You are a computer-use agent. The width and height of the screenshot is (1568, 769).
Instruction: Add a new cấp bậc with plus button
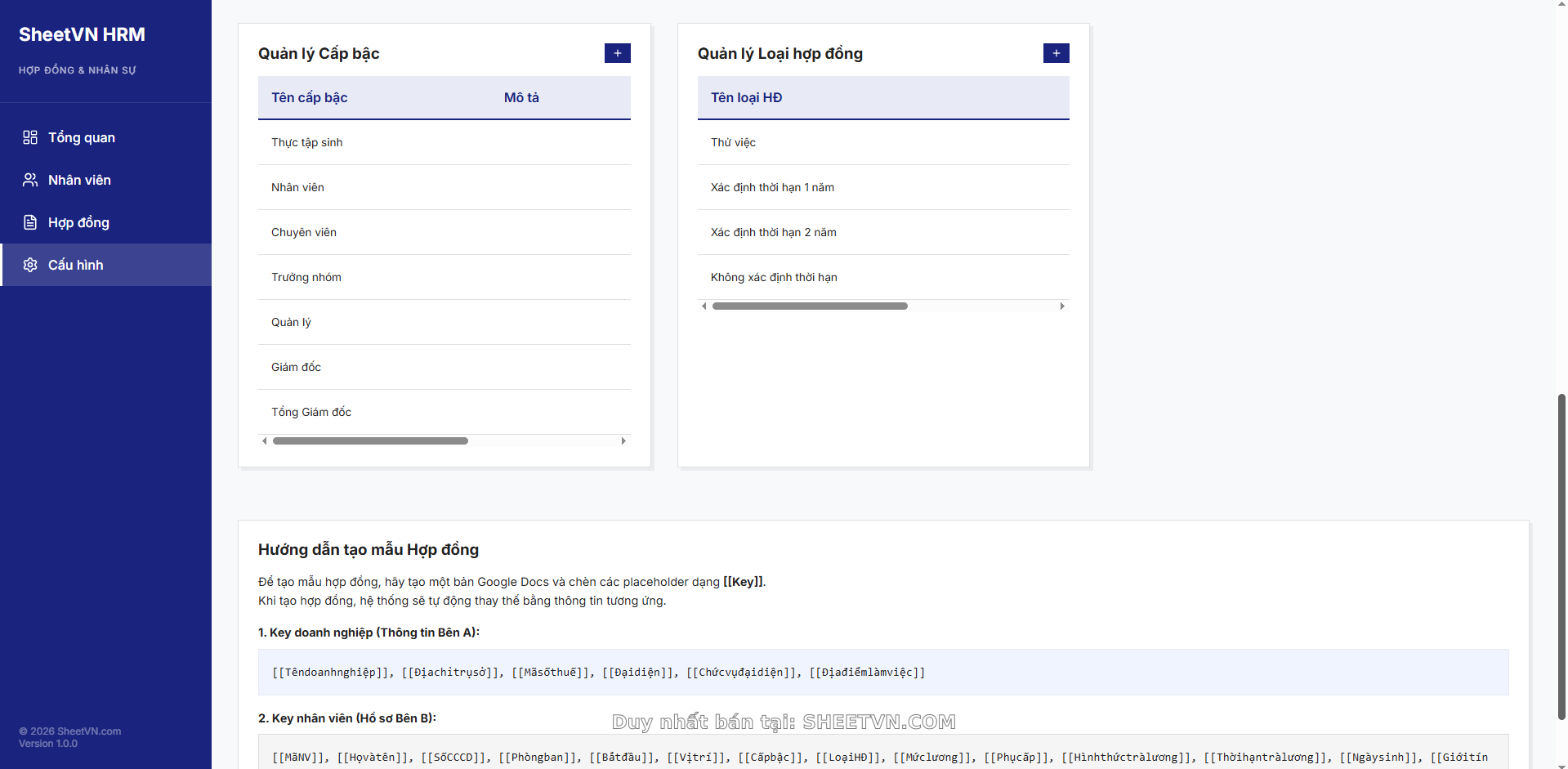pyautogui.click(x=617, y=53)
